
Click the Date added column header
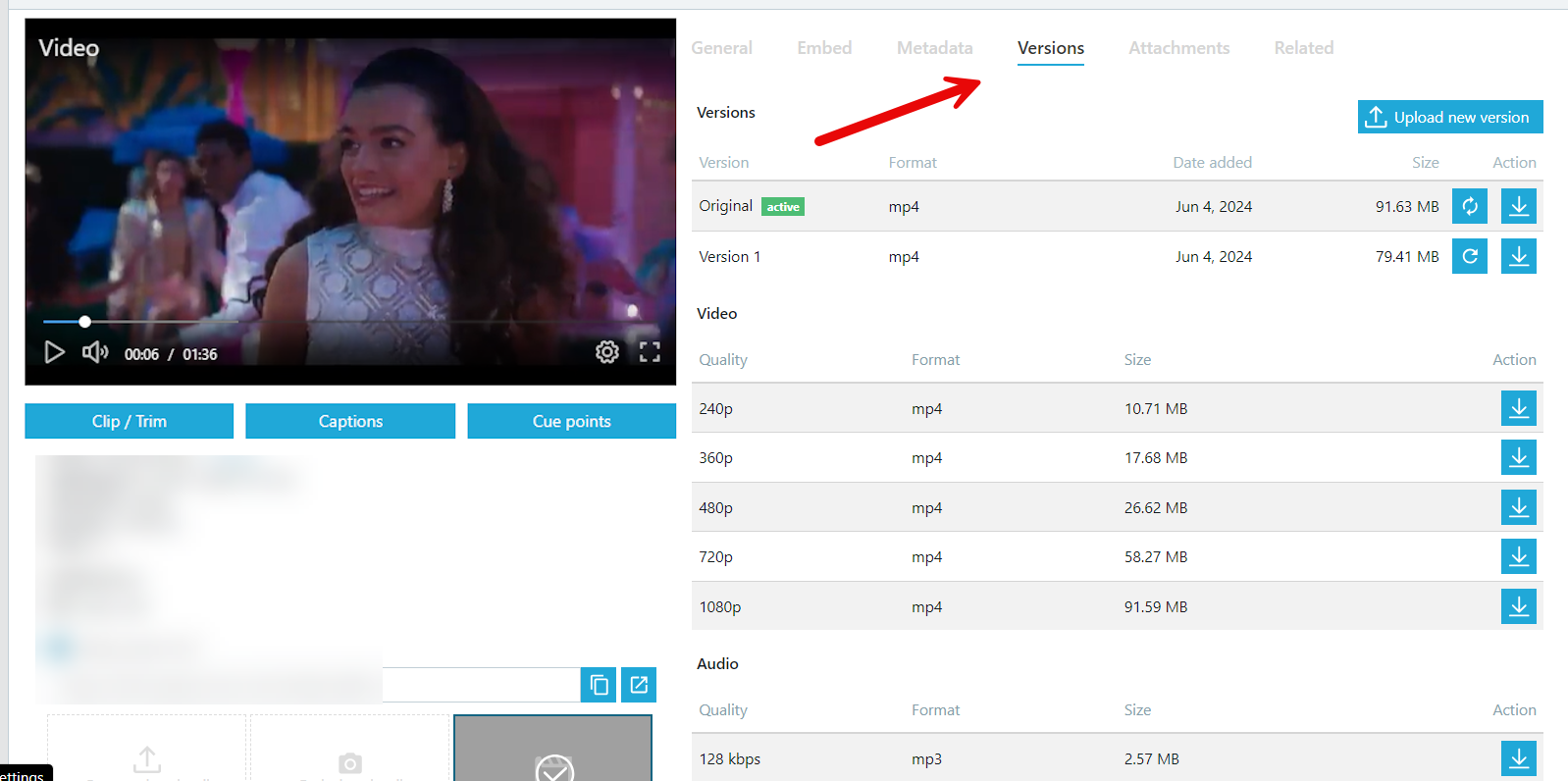(x=1213, y=163)
